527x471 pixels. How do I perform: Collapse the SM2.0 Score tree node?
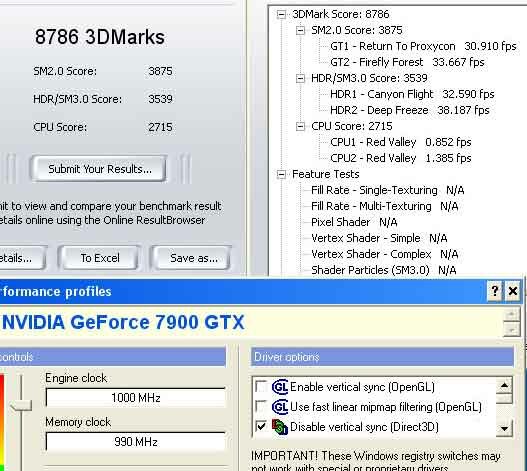300,31
